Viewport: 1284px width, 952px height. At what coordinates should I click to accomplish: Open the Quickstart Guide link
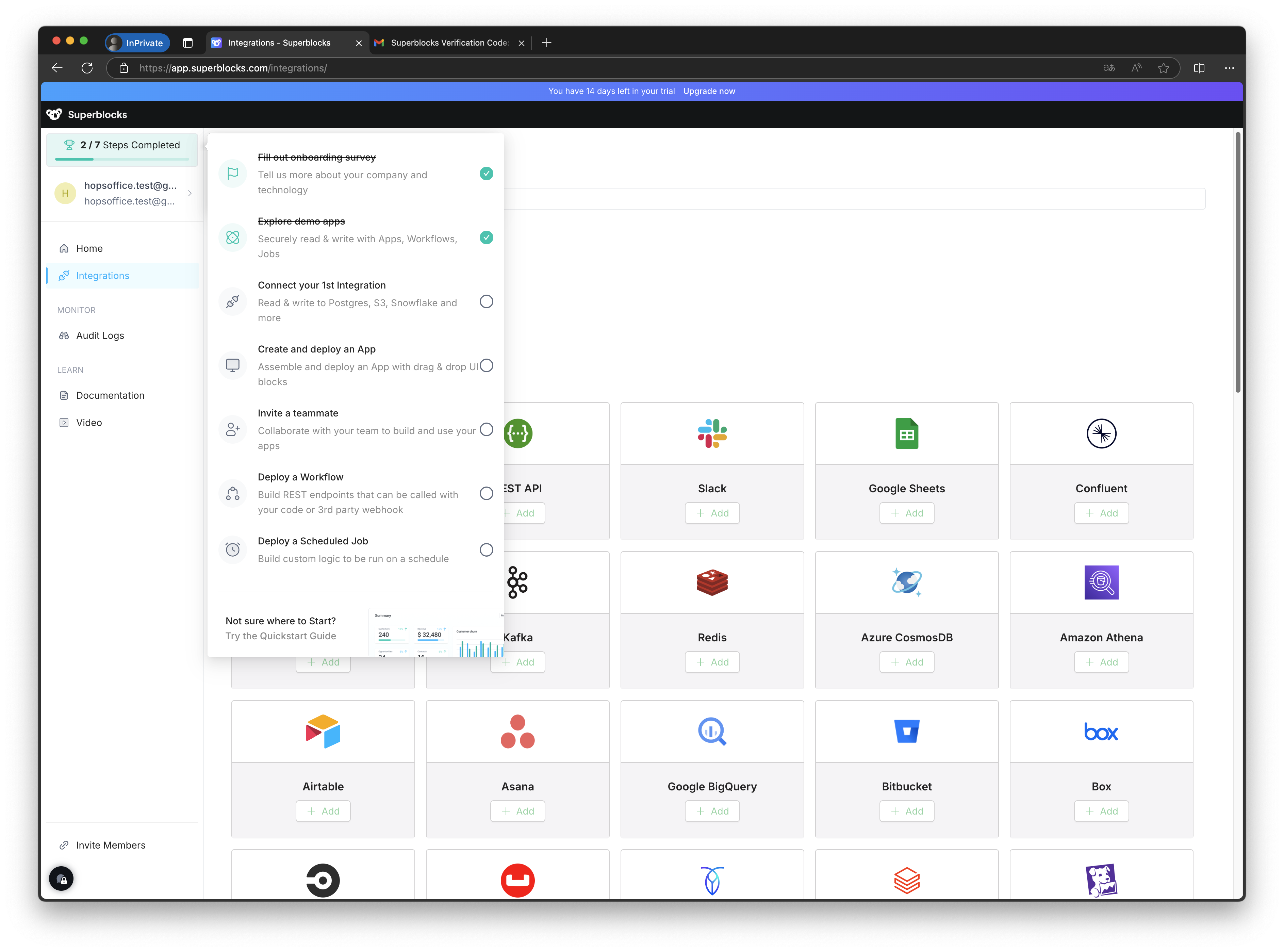click(x=280, y=636)
